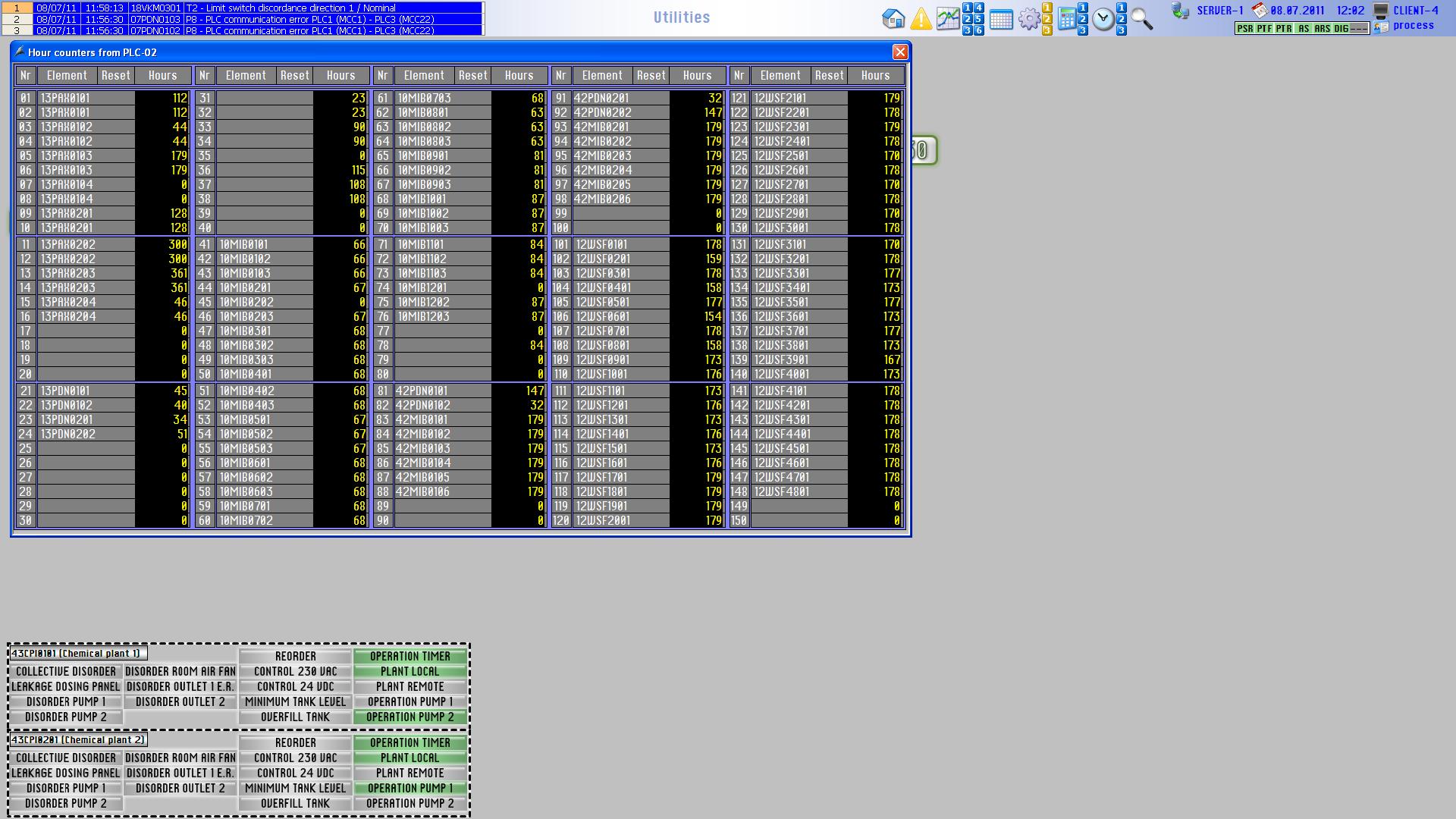
Task: Click OPERATION TIMER for Chemical plant 1
Action: point(409,656)
